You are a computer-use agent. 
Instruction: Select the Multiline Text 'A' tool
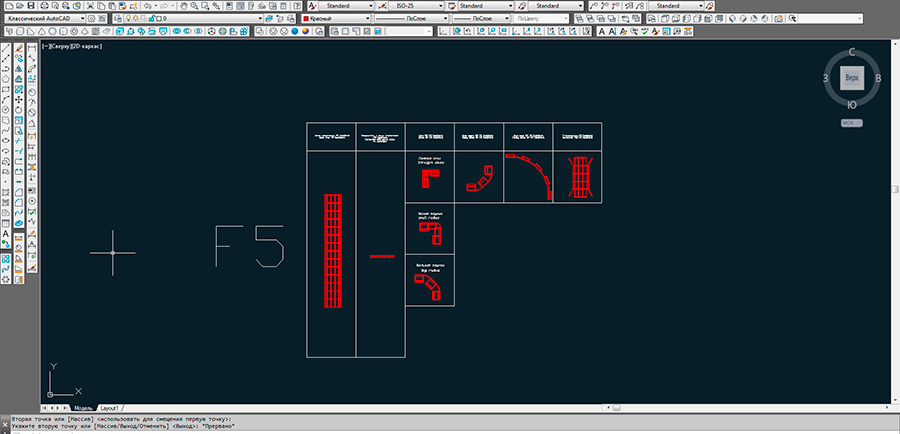coord(6,234)
